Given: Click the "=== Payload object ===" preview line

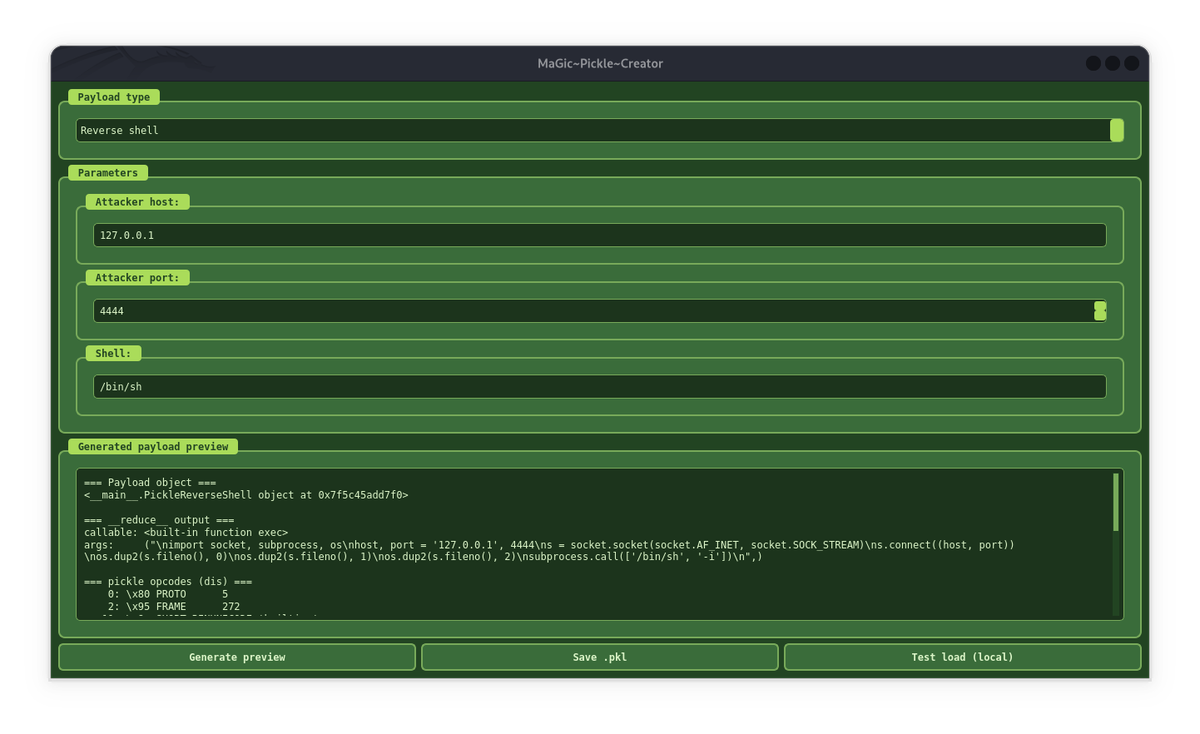Looking at the screenshot, I should 150,483.
